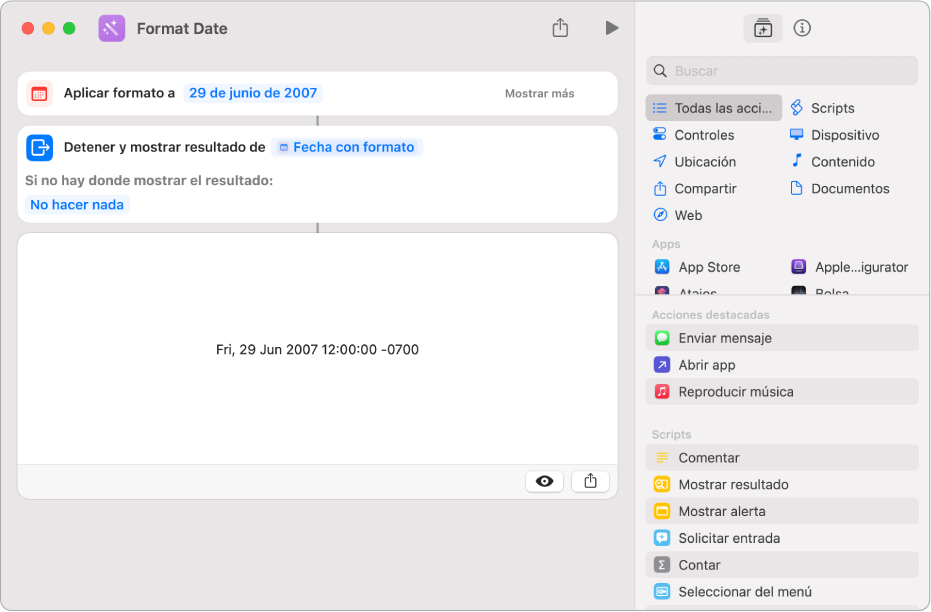Click the calendar icon of Aplicar formato action
The image size is (931, 612).
pyautogui.click(x=39, y=94)
